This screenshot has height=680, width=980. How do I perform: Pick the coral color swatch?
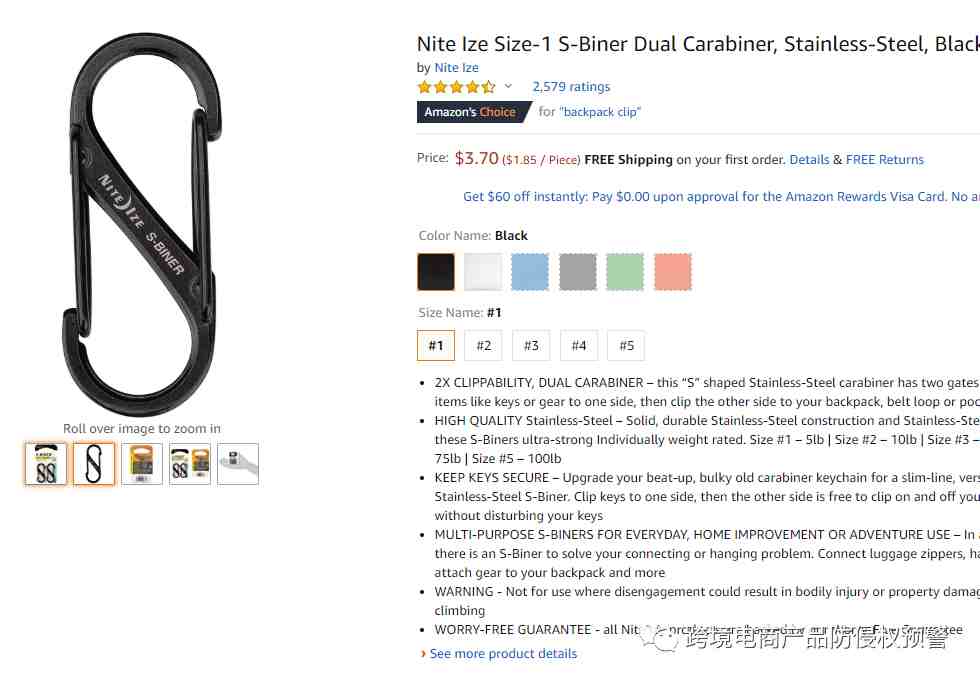(x=673, y=272)
